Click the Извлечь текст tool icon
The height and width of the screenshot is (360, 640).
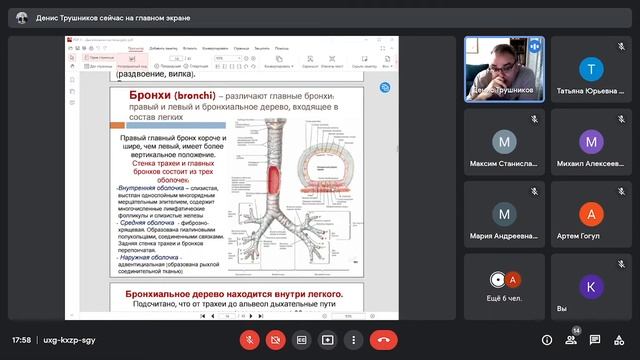332,62
